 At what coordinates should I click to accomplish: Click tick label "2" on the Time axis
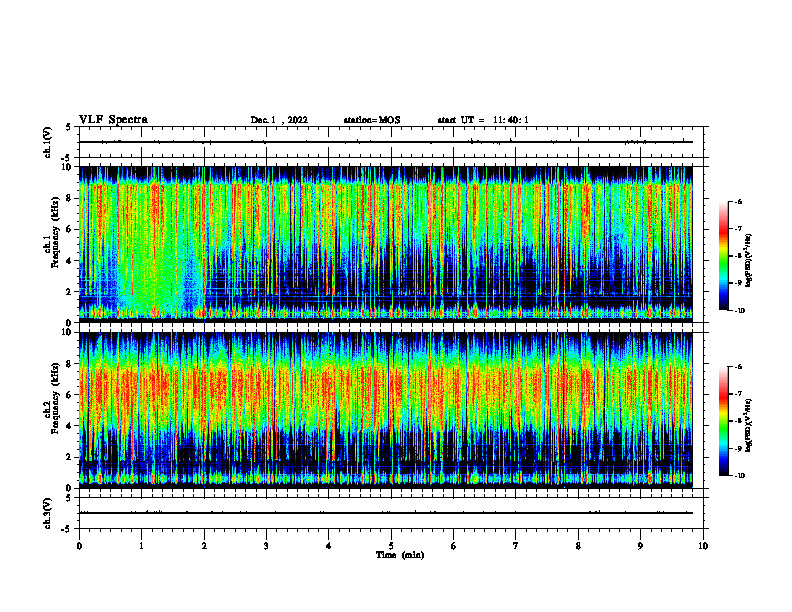[204, 546]
